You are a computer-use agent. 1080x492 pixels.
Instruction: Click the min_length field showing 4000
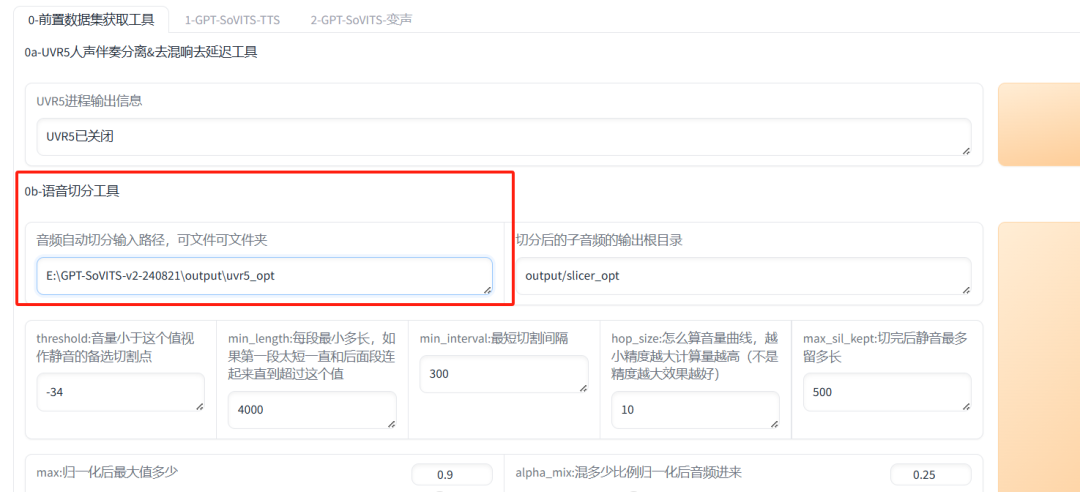tap(312, 409)
